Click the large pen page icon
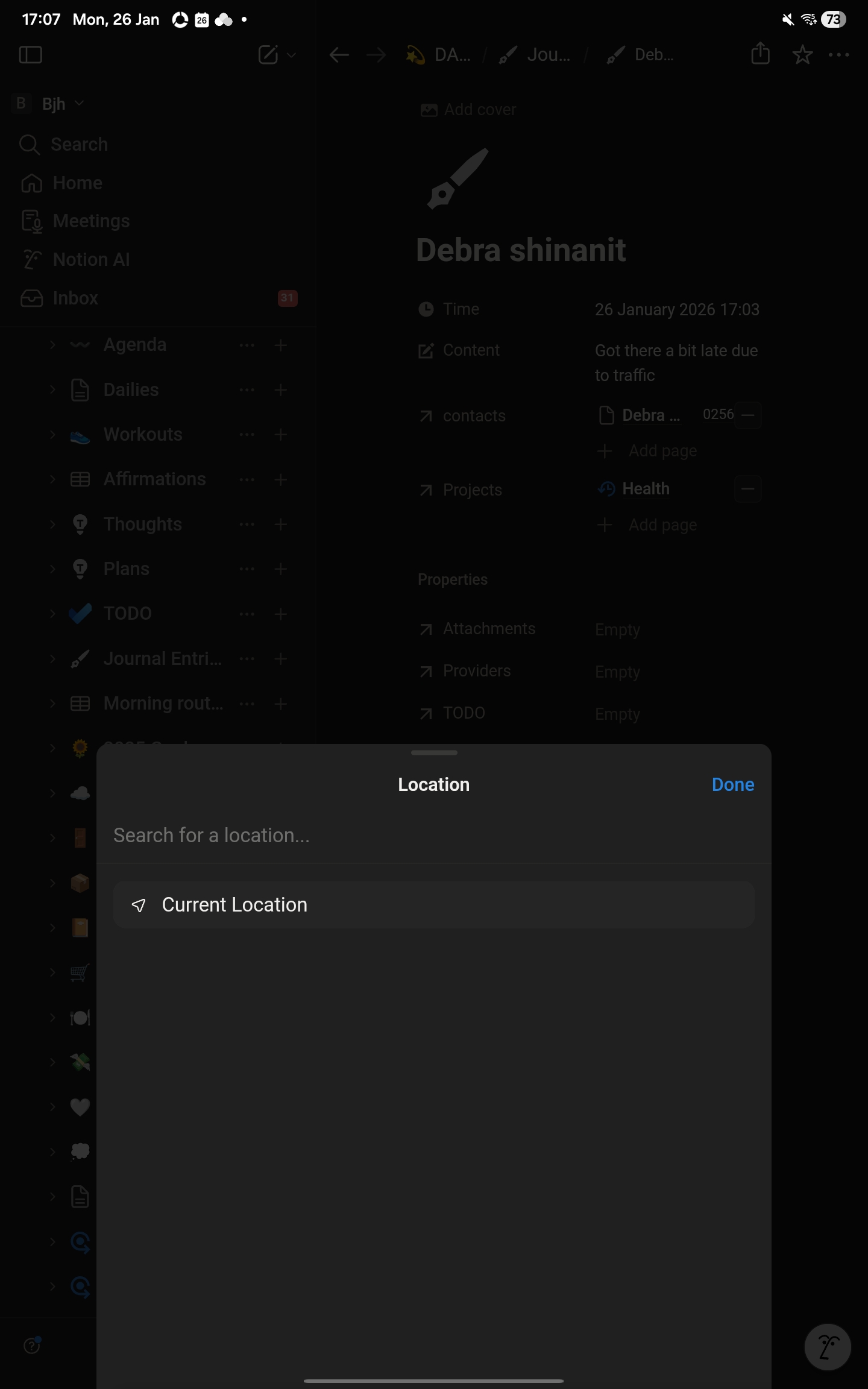This screenshot has width=868, height=1389. [458, 179]
